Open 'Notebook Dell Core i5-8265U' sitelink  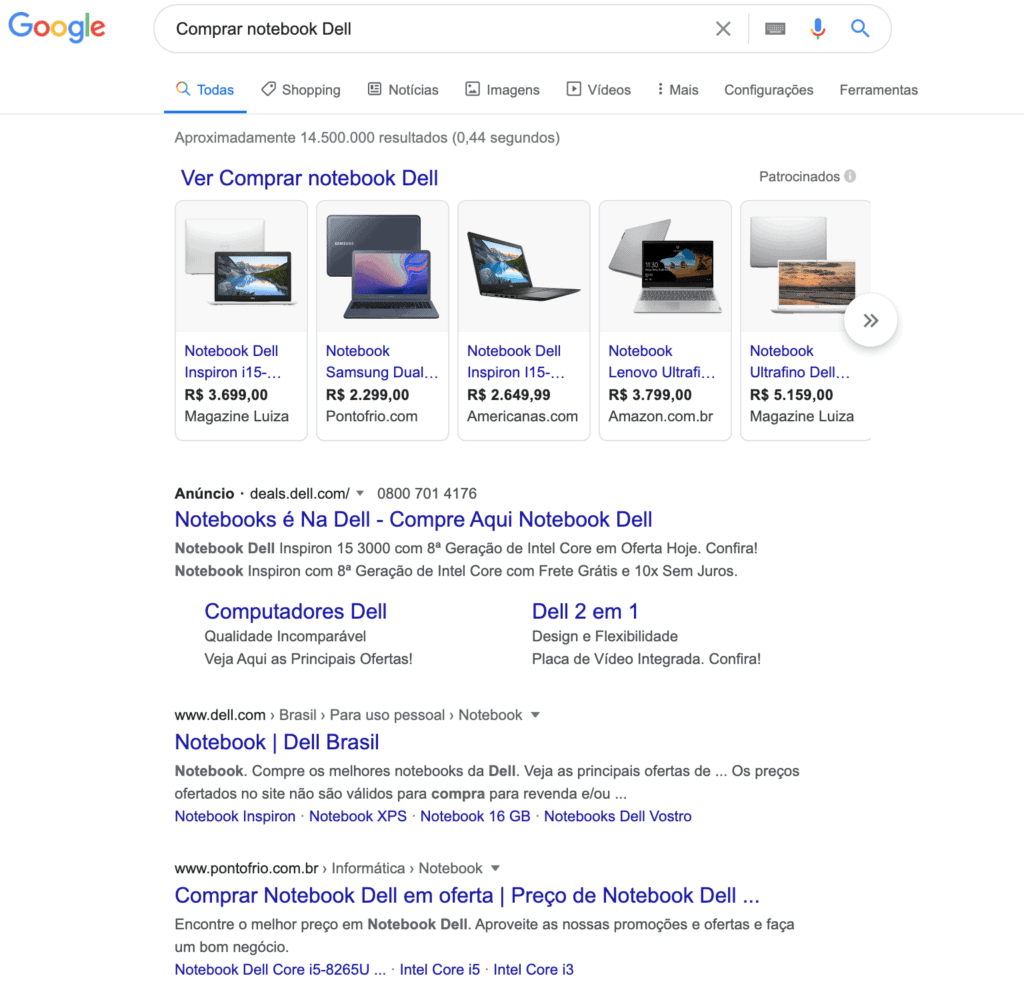pos(280,970)
